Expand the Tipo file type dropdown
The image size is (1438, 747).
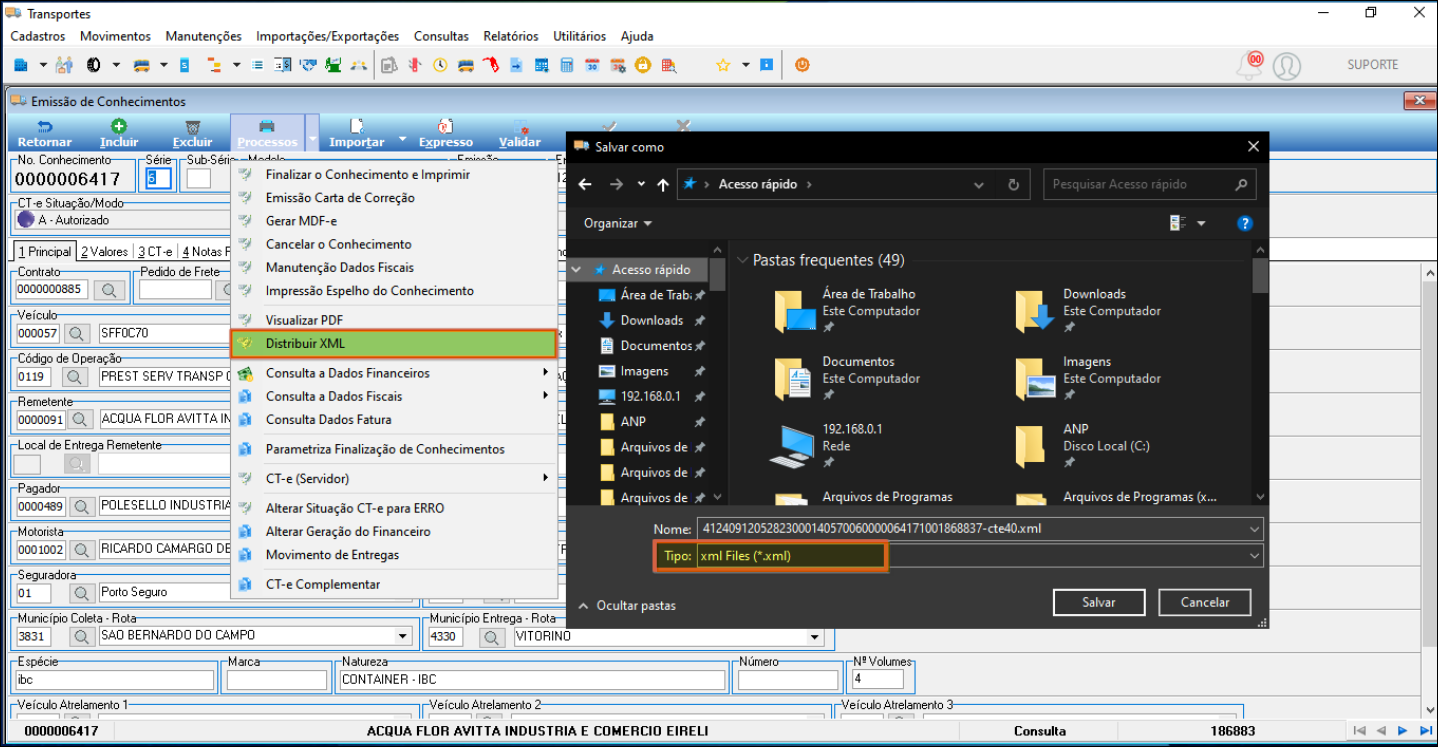click(1255, 555)
